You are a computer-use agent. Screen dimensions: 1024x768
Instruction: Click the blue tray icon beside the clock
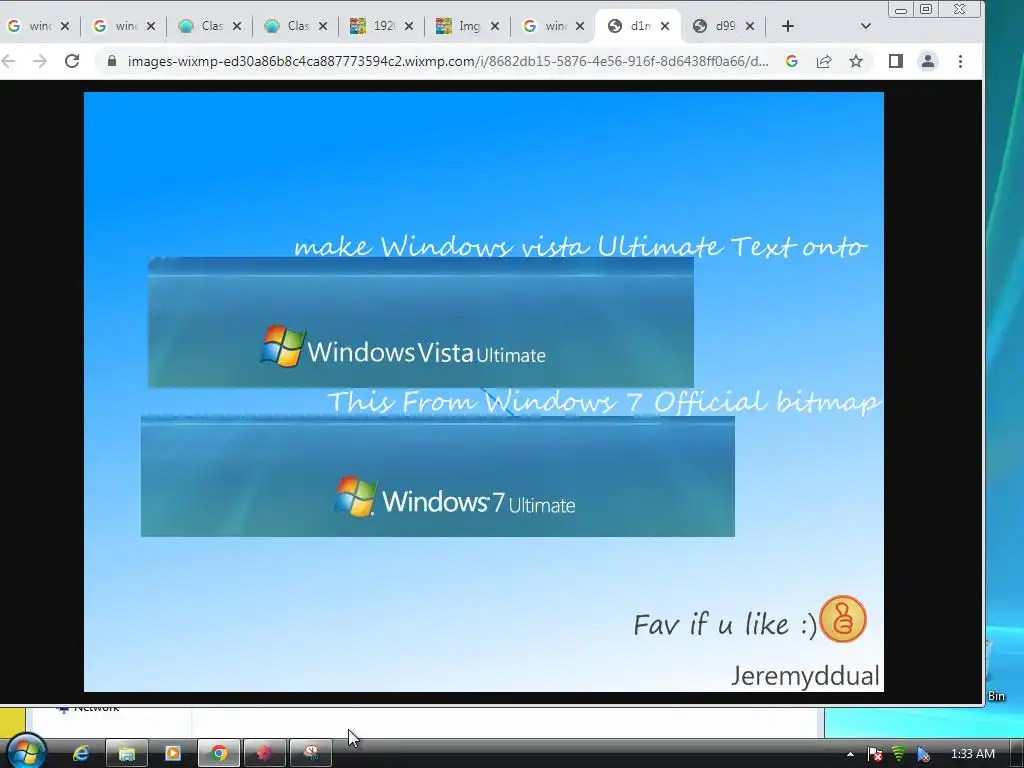tap(923, 754)
